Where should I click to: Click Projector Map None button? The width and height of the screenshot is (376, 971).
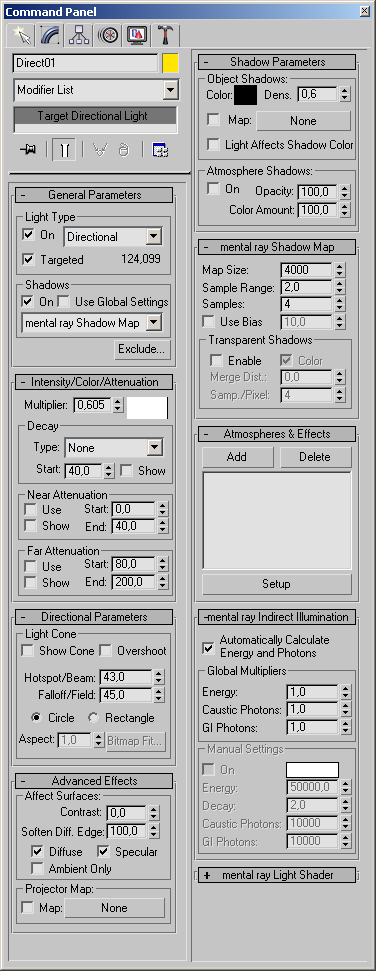(115, 908)
